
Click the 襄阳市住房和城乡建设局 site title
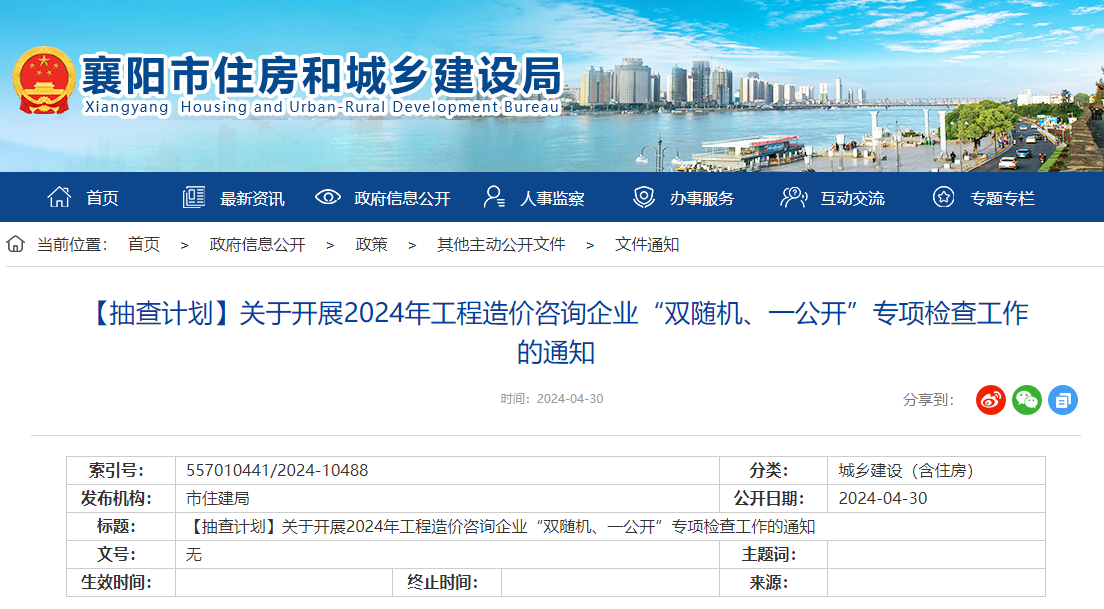(x=322, y=75)
